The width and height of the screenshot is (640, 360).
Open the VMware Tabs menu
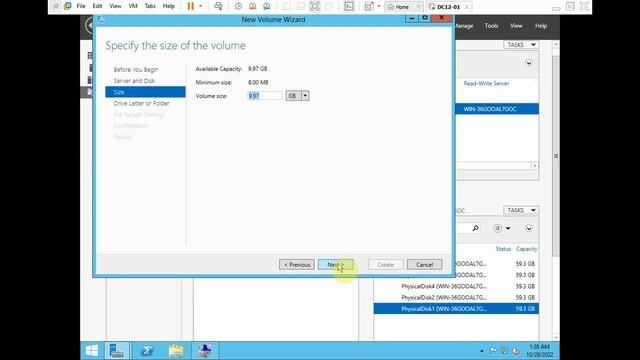pos(150,6)
